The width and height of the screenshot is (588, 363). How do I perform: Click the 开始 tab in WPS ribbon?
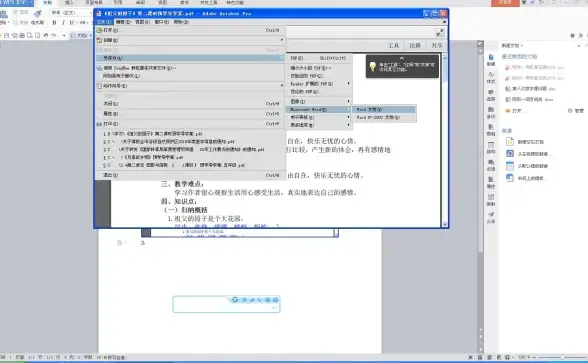click(x=48, y=3)
